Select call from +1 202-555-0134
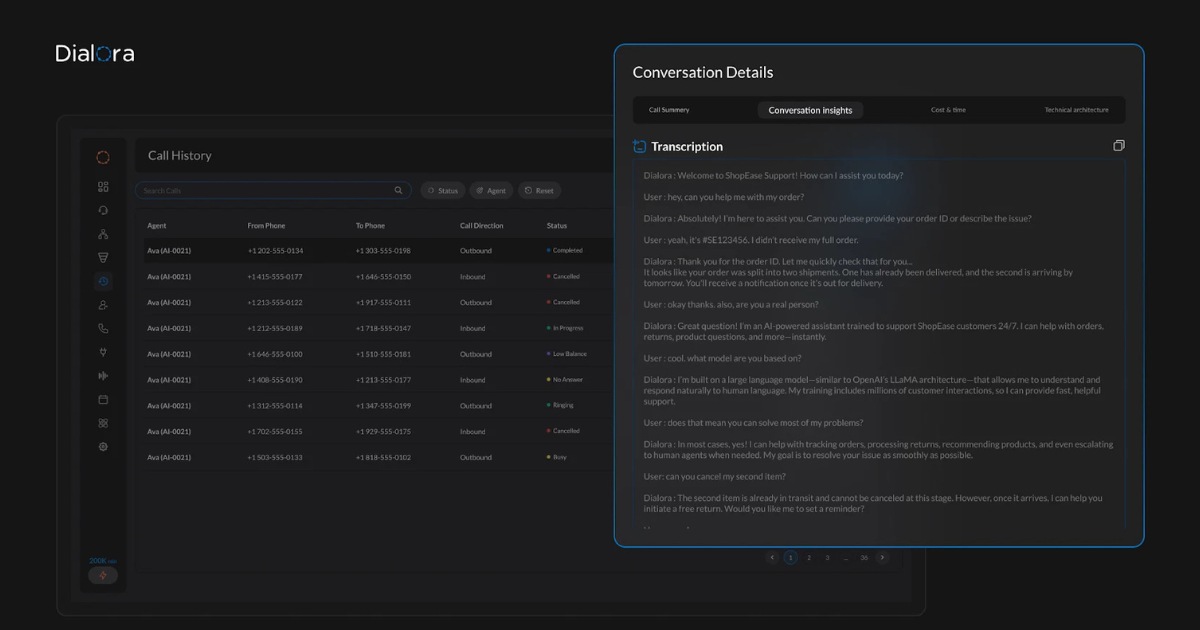The width and height of the screenshot is (1200, 630). 275,251
